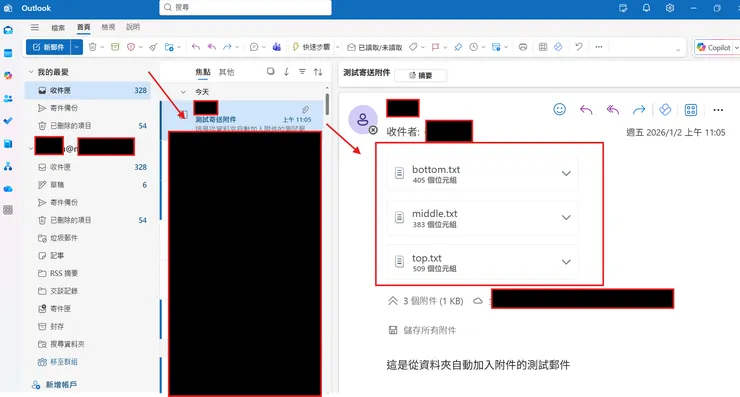Open the Copilot app in the left rail
The image size is (740, 397).
[8, 76]
